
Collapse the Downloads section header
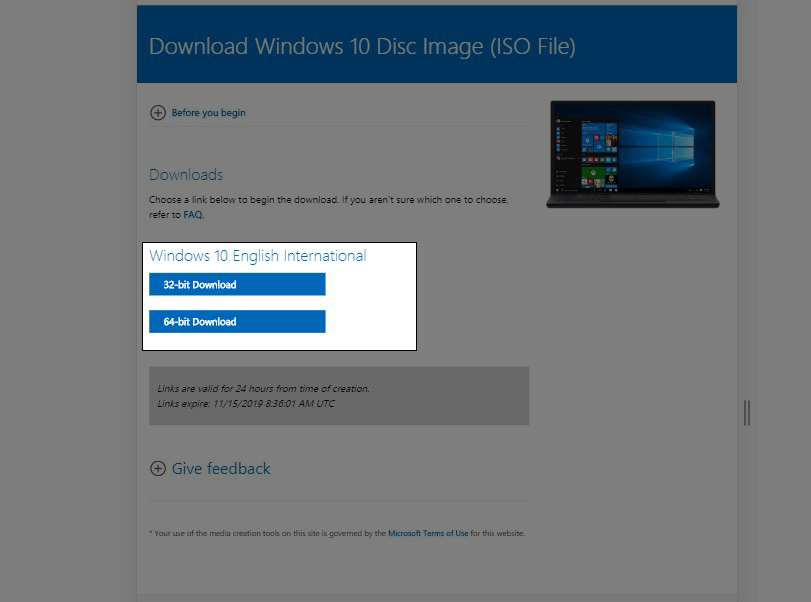click(186, 174)
